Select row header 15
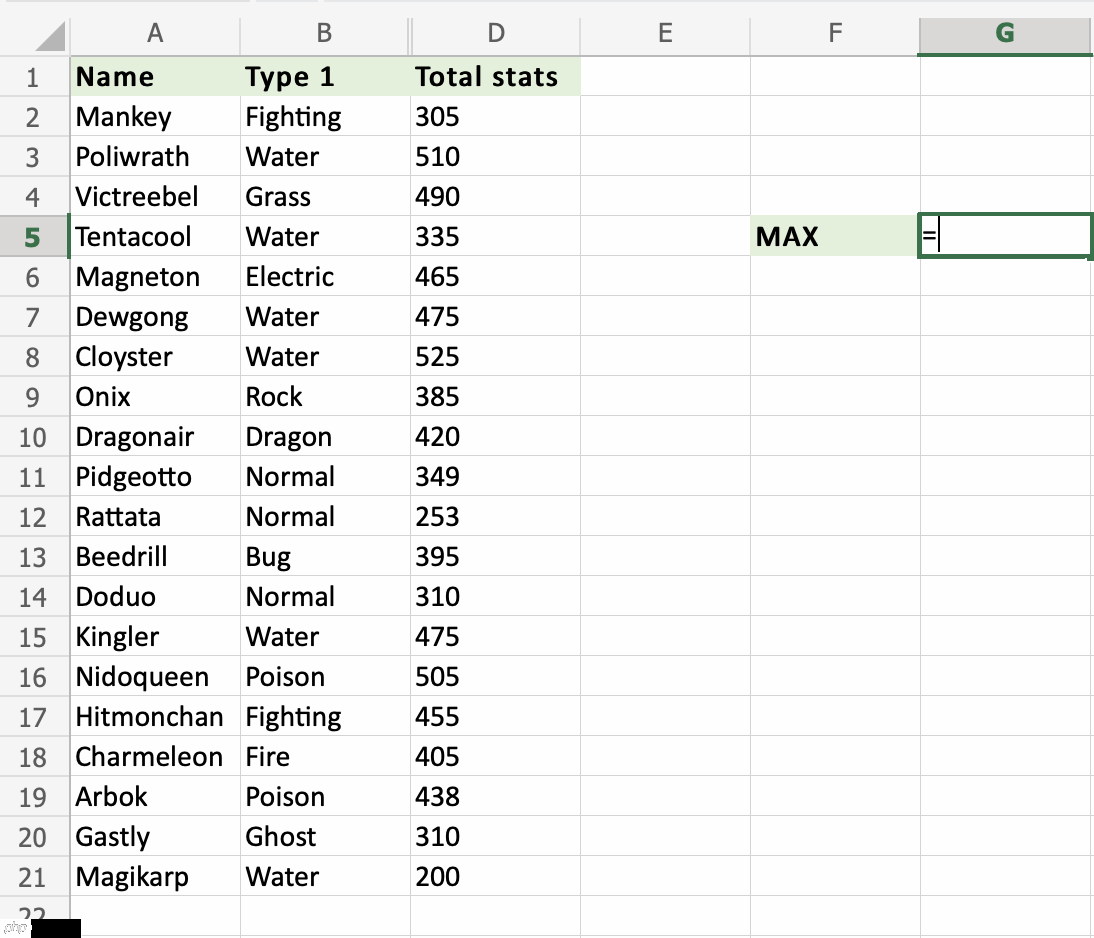The image size is (1094, 938). coord(33,637)
